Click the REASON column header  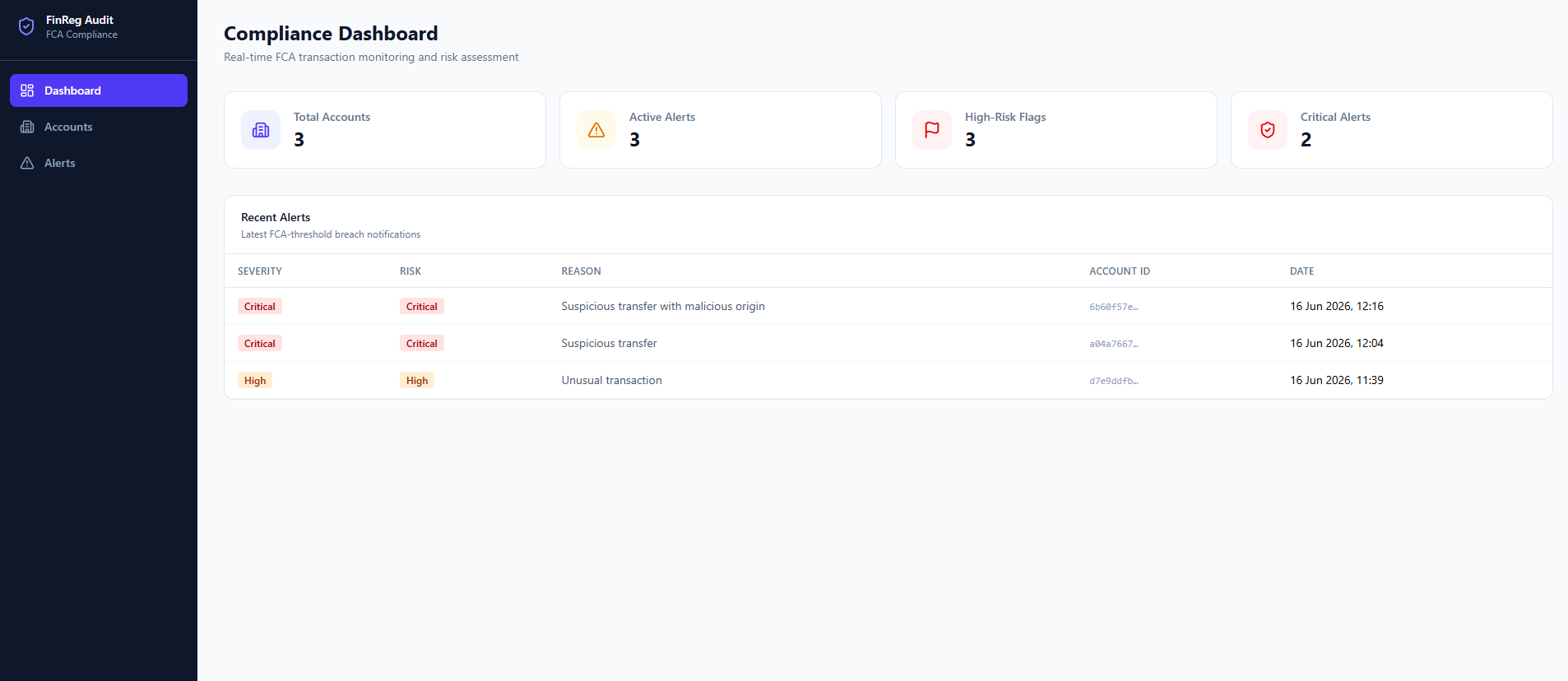tap(582, 271)
